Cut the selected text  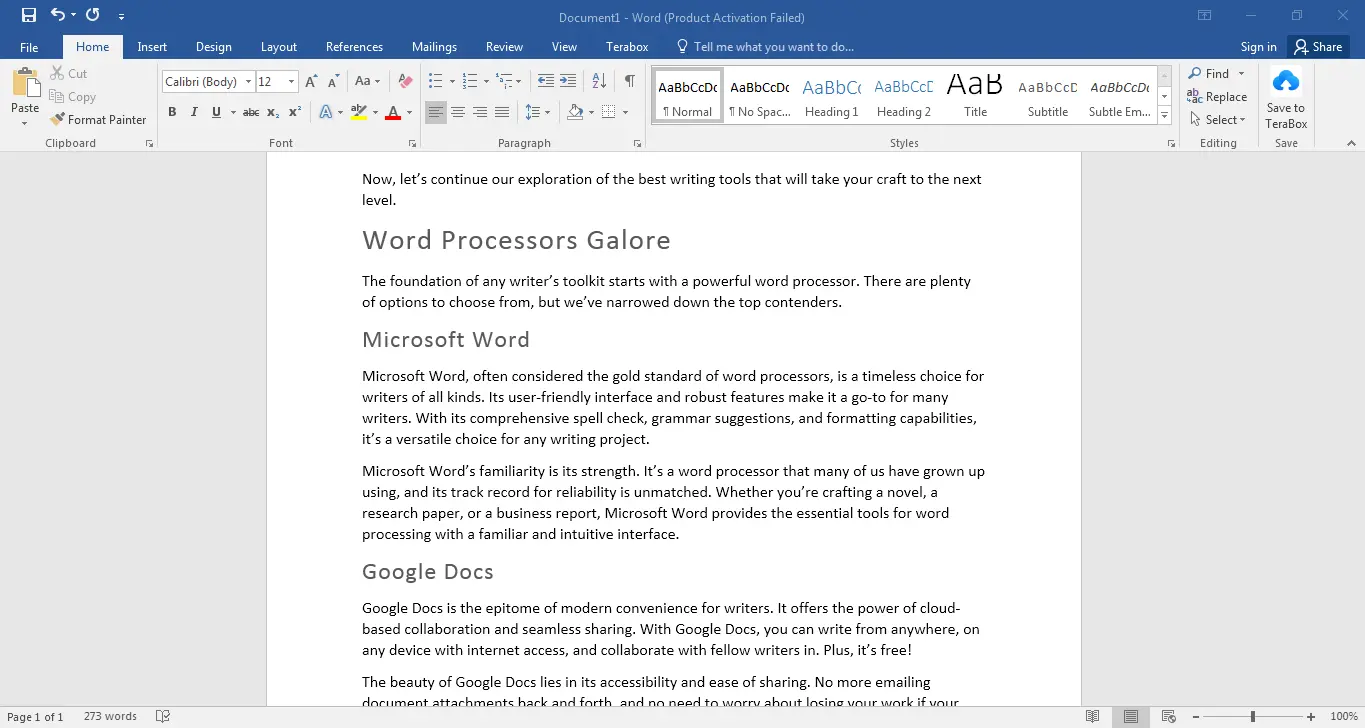click(x=68, y=74)
